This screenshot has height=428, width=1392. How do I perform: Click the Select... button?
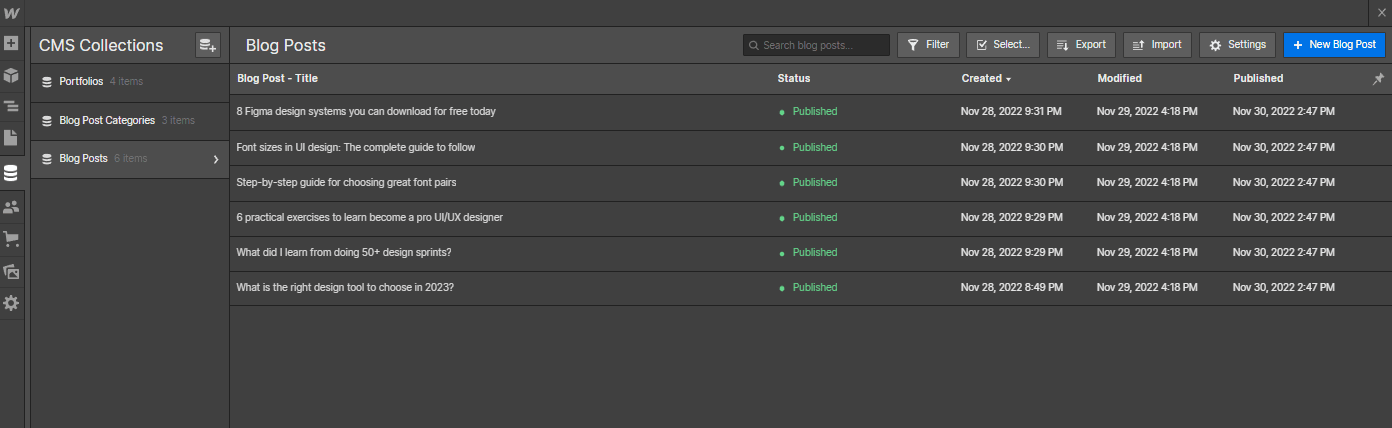(1002, 45)
